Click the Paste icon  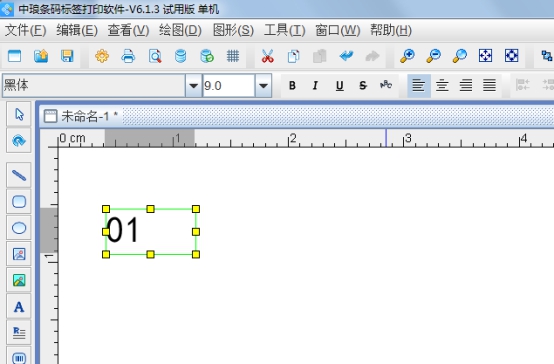(x=319, y=56)
